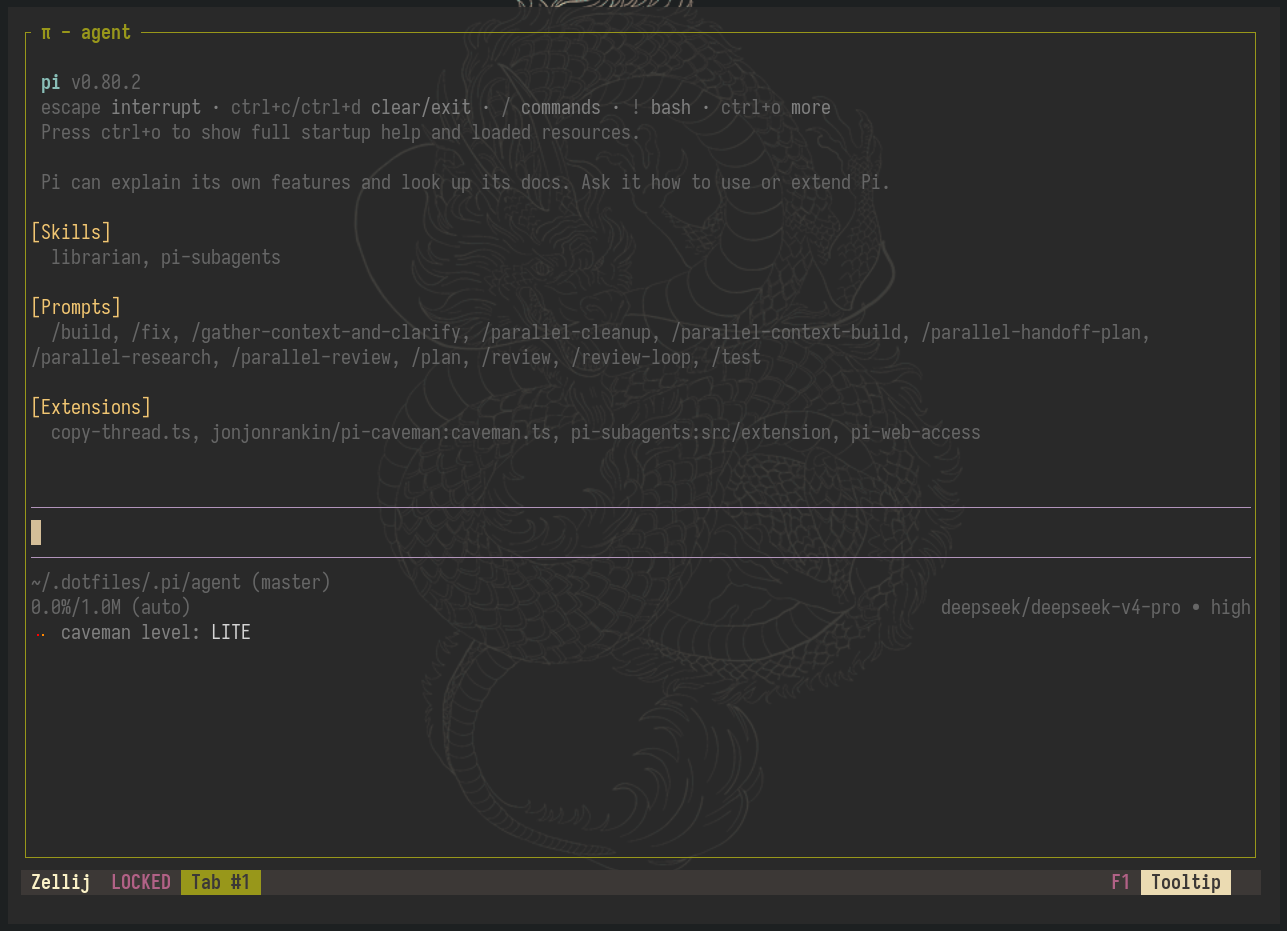
Task: Focus the pi prompt input line
Action: point(640,532)
